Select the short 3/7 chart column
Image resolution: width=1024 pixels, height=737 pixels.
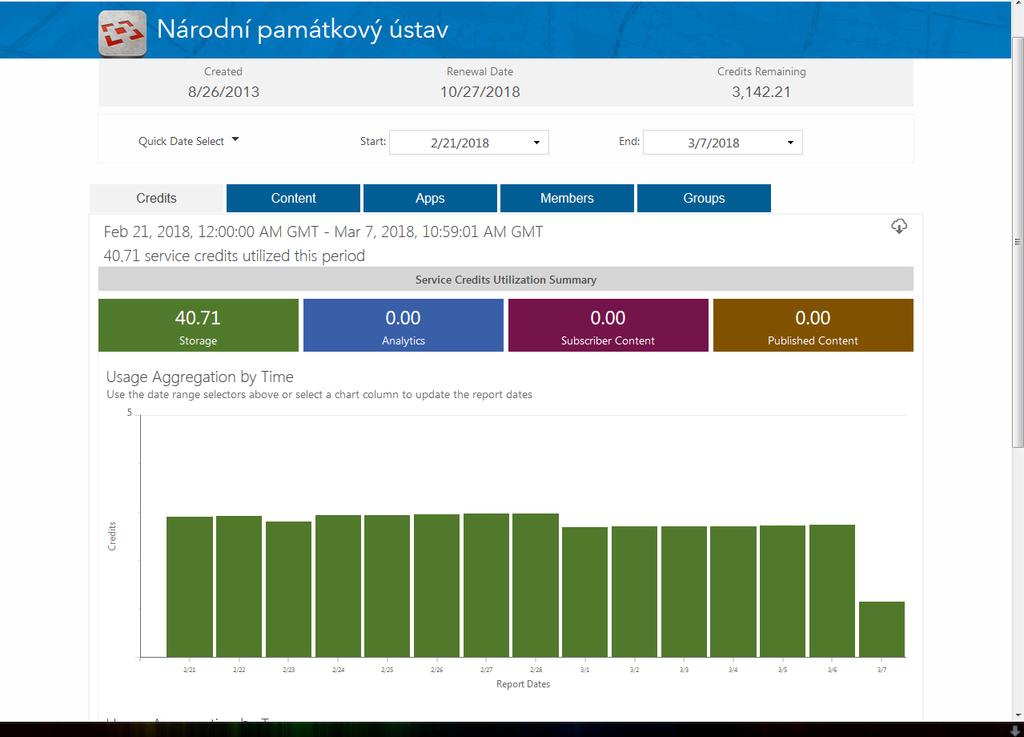[882, 629]
